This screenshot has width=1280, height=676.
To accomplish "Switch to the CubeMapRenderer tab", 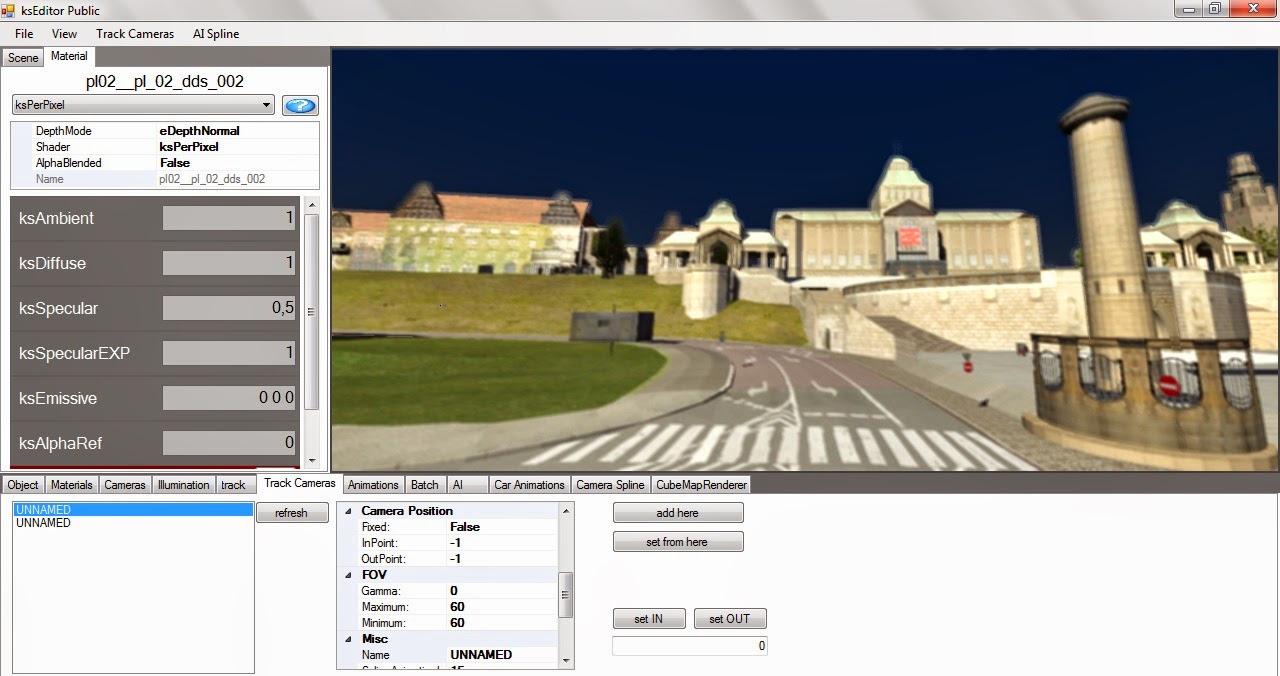I will (703, 484).
